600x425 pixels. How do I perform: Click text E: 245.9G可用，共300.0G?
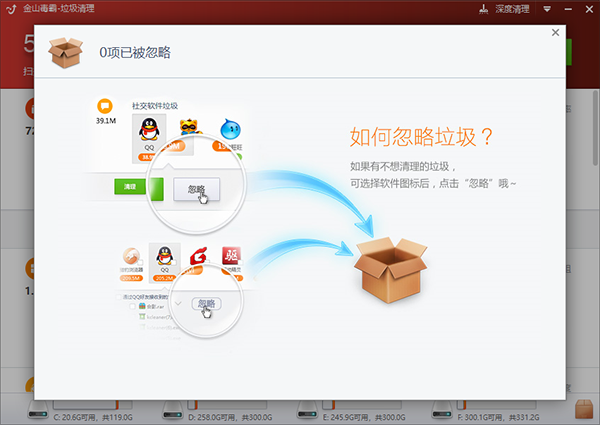(364, 417)
